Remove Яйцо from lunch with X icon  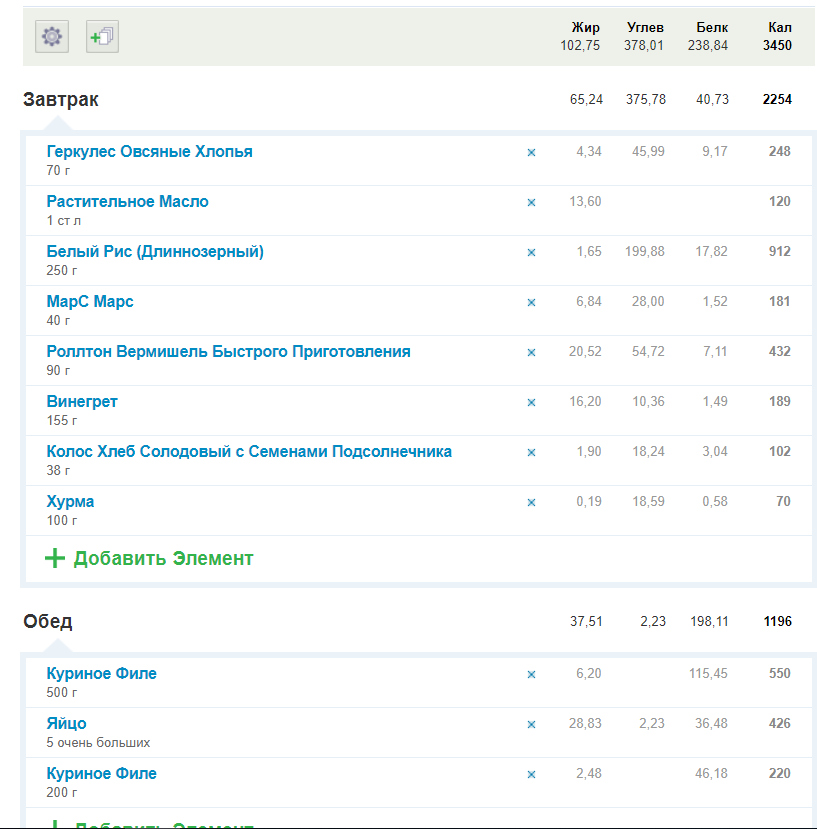[x=531, y=725]
